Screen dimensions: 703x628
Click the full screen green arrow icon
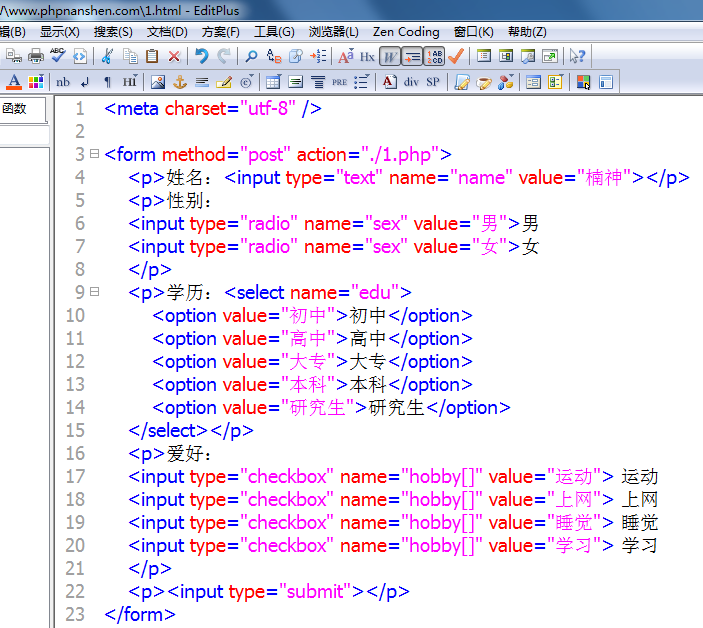(550, 56)
